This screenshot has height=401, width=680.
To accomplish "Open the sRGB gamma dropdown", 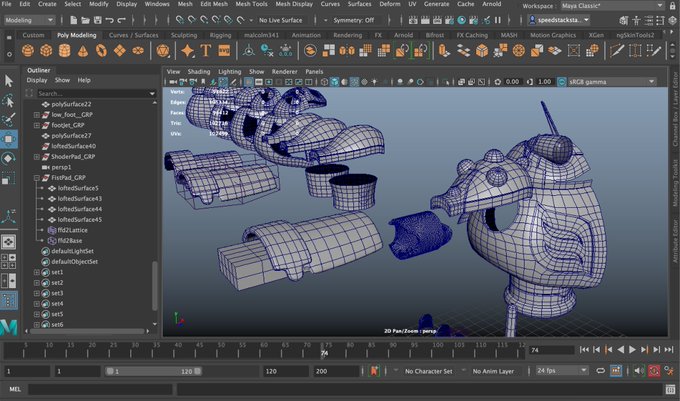I will click(x=611, y=82).
